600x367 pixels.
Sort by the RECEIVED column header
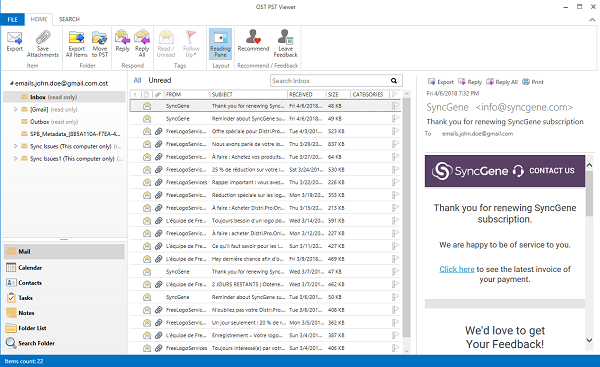pos(307,94)
